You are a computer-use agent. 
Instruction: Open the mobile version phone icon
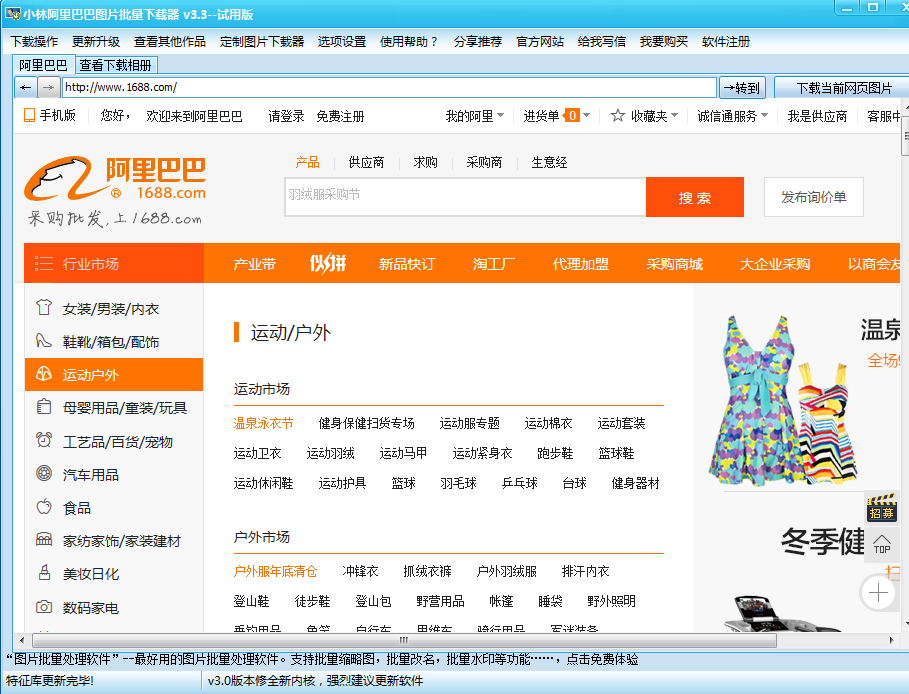[29, 115]
